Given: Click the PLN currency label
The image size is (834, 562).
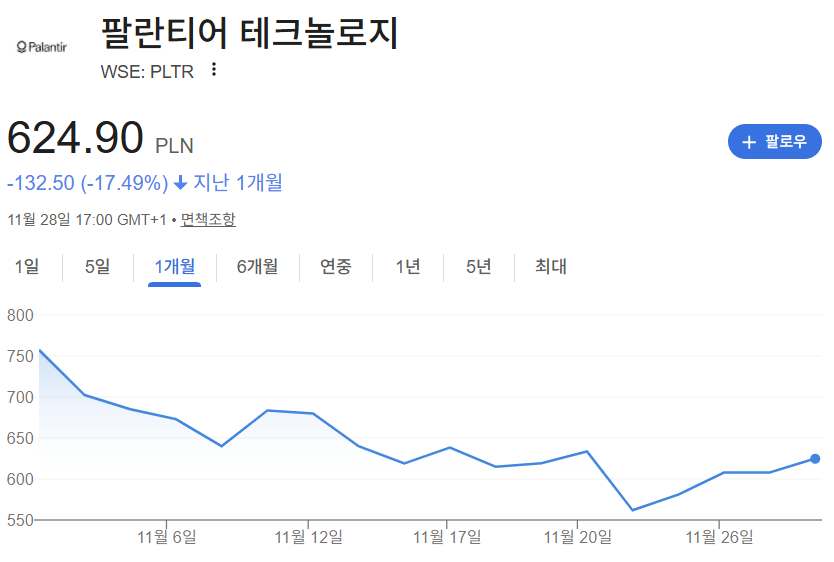Looking at the screenshot, I should (x=174, y=146).
